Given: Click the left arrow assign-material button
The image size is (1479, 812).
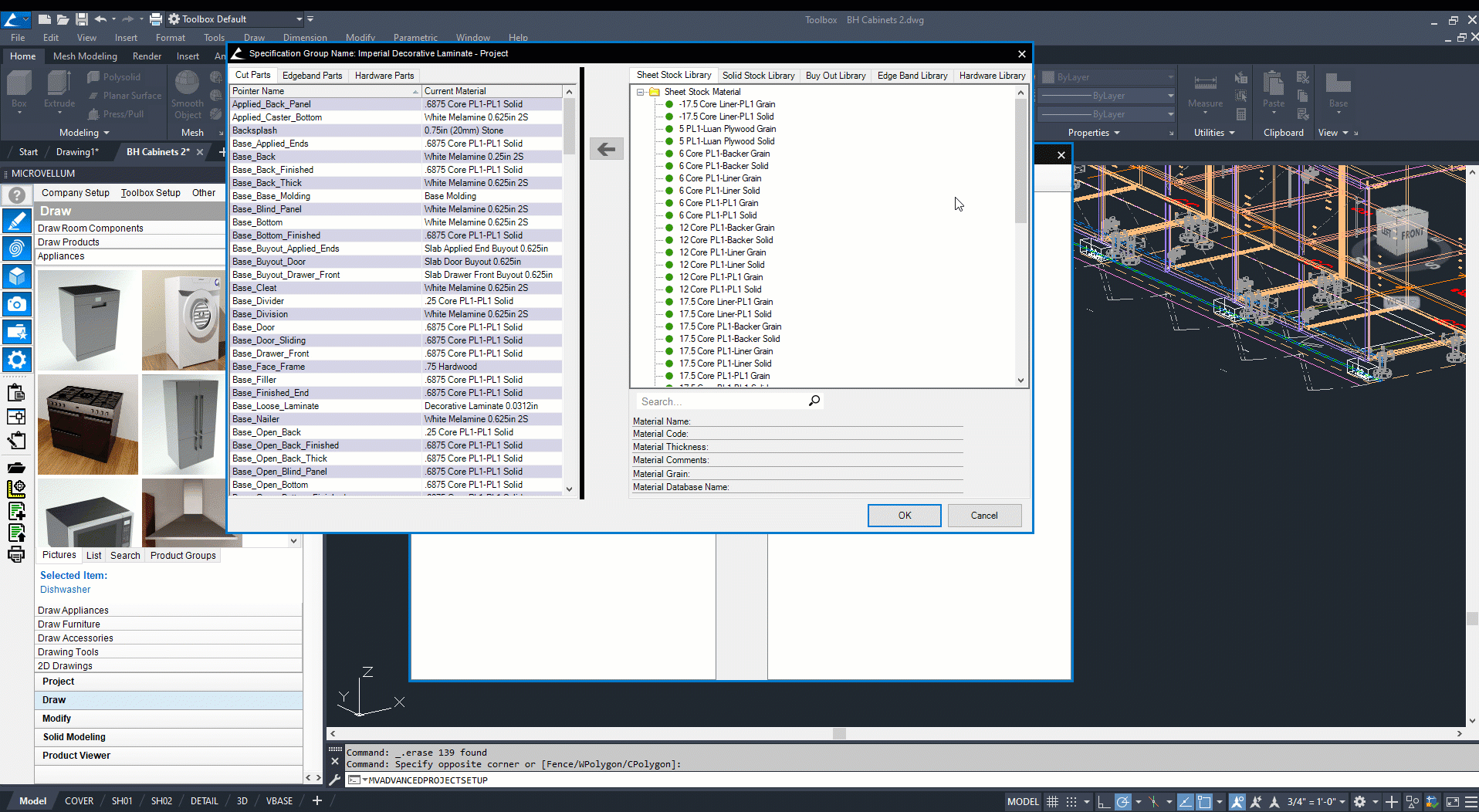Looking at the screenshot, I should point(607,149).
